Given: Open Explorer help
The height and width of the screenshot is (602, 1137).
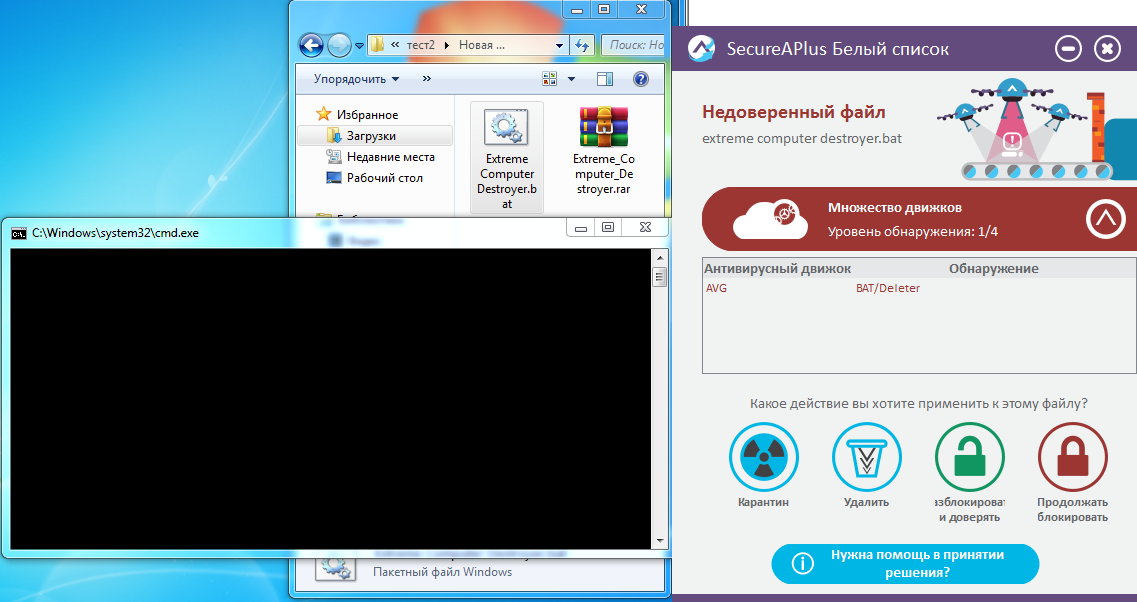Looking at the screenshot, I should 640,78.
